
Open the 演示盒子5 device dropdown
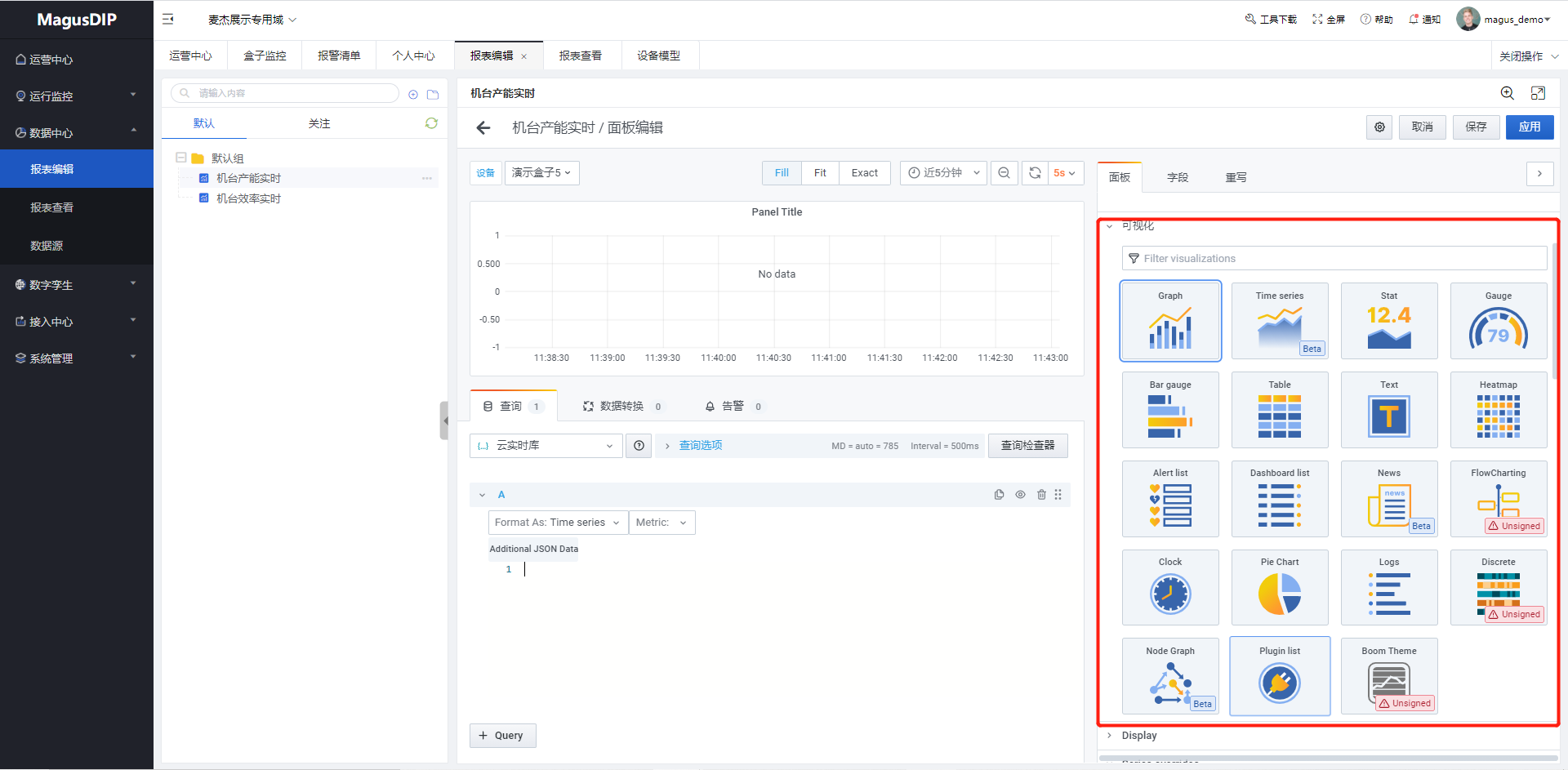[542, 173]
